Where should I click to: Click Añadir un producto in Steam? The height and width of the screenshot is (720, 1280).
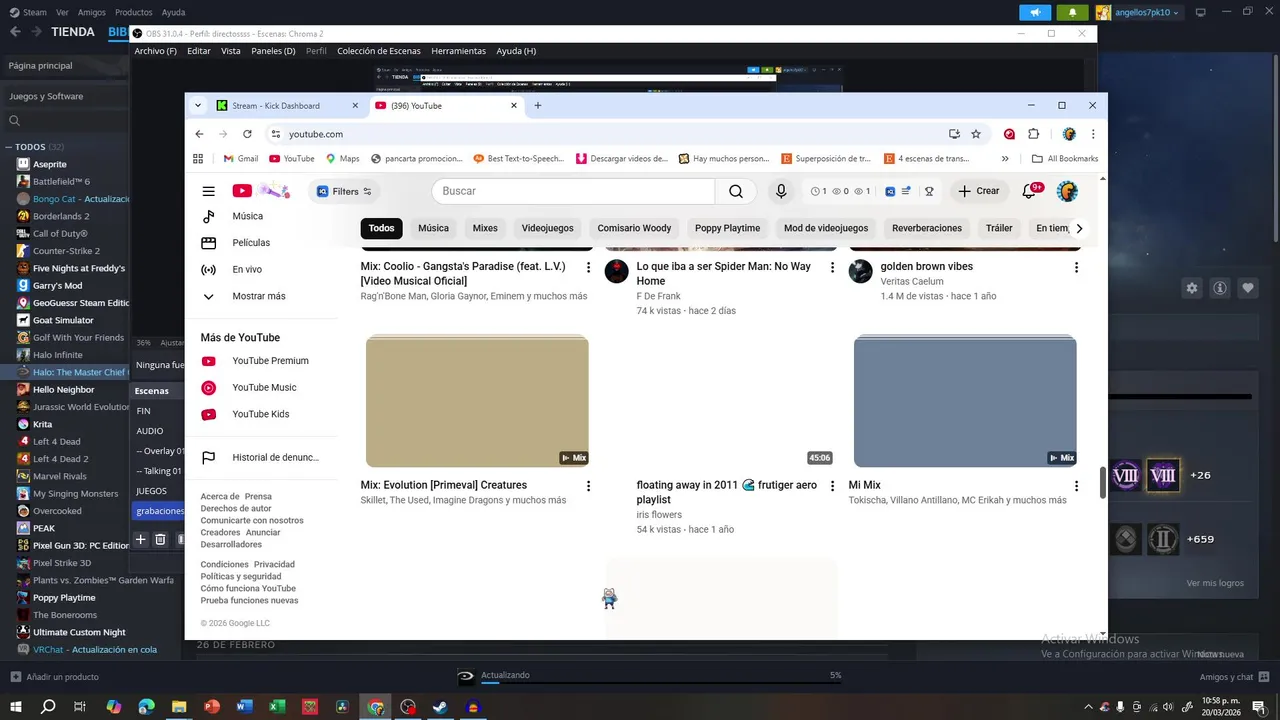[x=55, y=677]
